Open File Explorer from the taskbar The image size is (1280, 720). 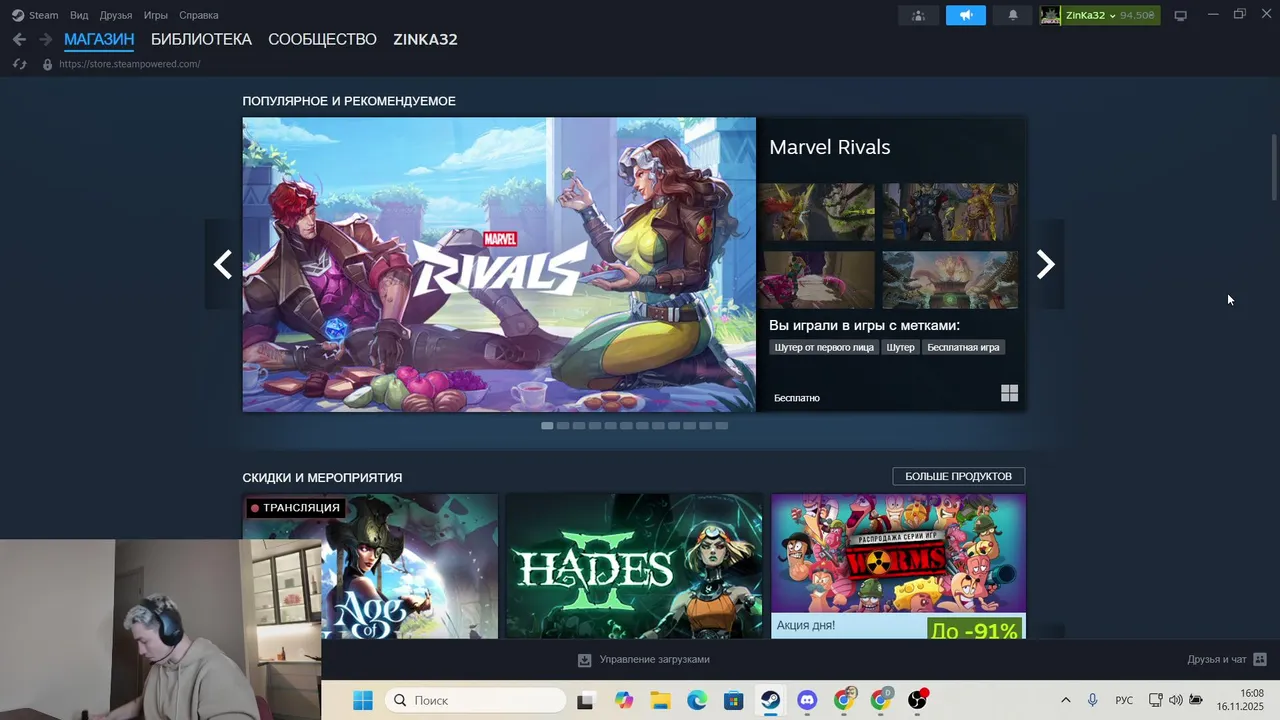tap(660, 700)
